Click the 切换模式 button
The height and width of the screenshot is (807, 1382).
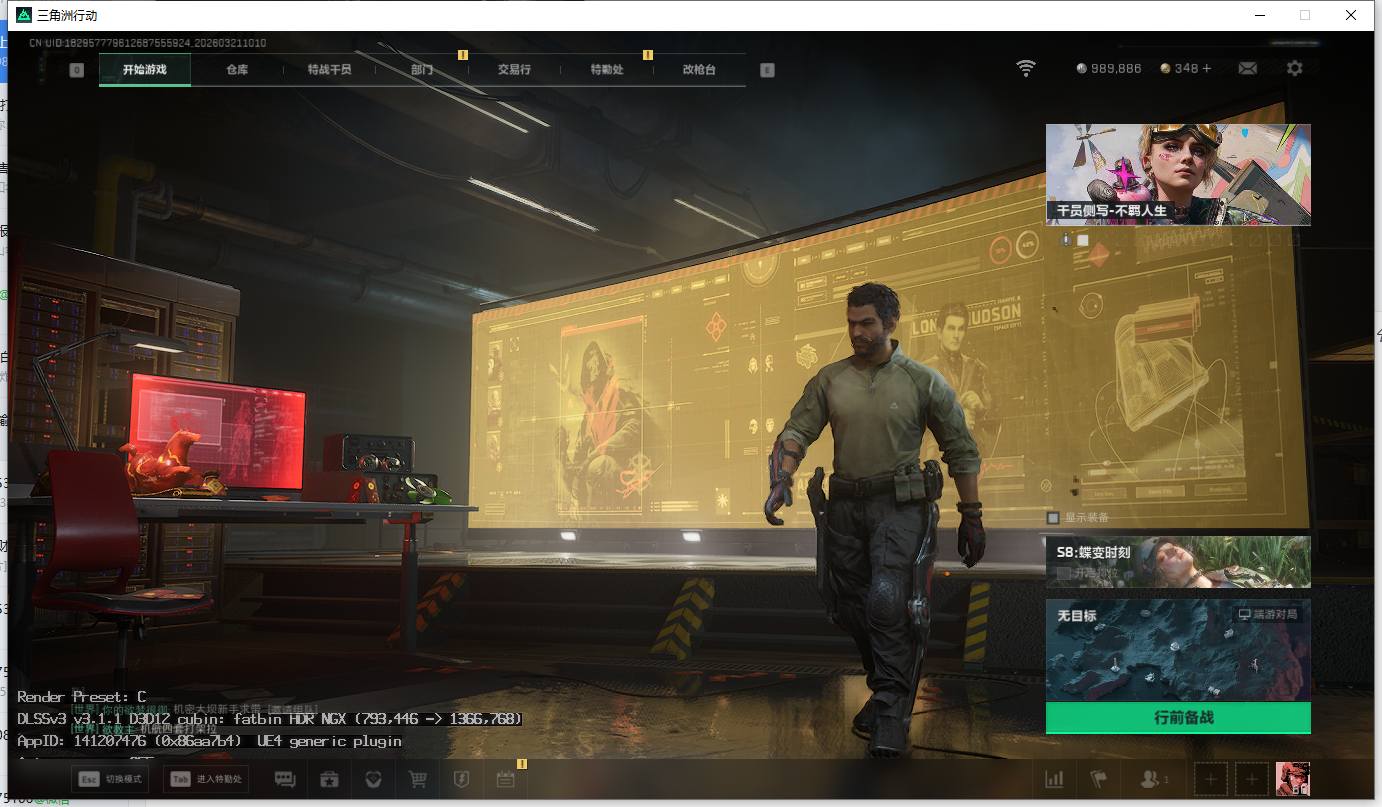110,779
